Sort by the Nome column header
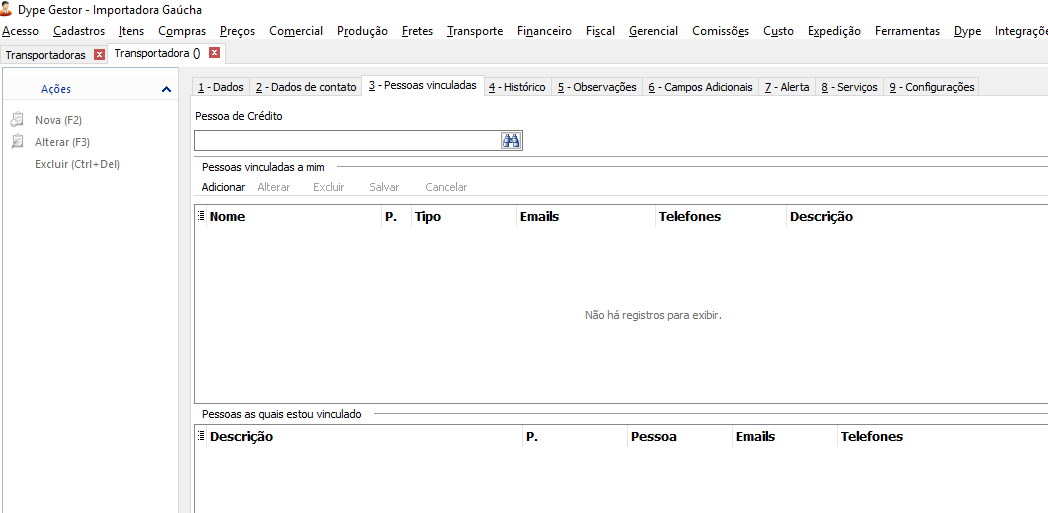Image resolution: width=1048 pixels, height=513 pixels. pos(294,216)
